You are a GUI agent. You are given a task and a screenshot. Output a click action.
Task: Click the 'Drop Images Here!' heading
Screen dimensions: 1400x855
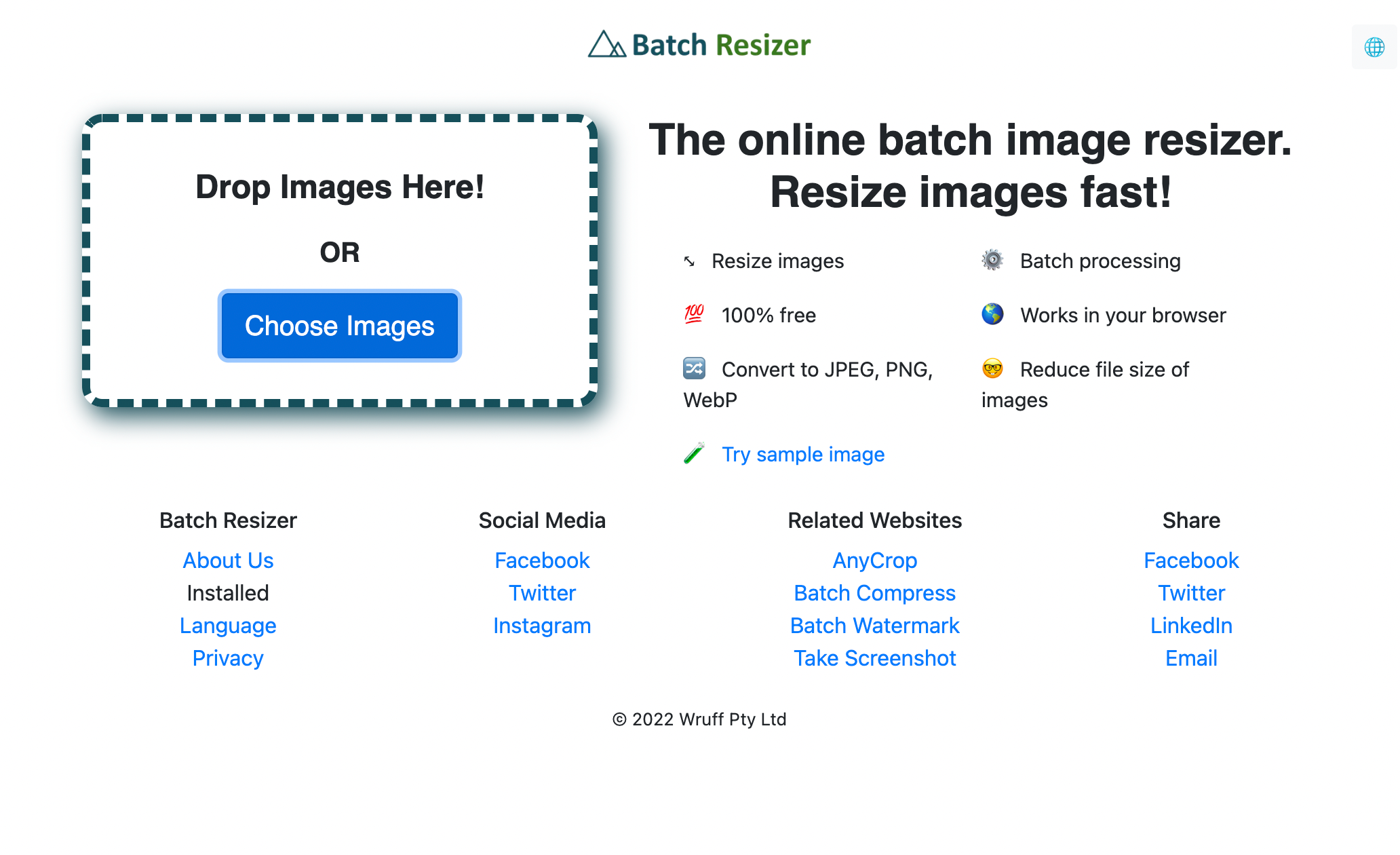[340, 187]
